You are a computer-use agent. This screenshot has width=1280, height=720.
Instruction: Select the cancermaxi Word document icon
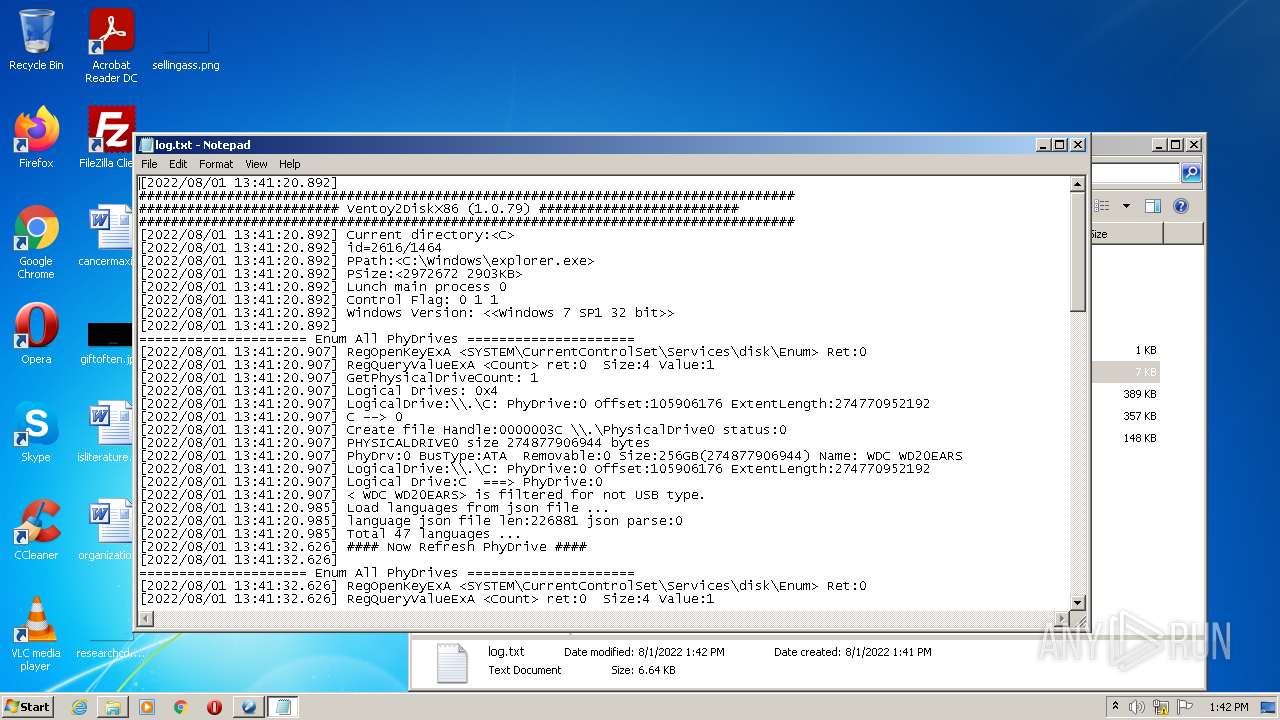click(x=109, y=236)
